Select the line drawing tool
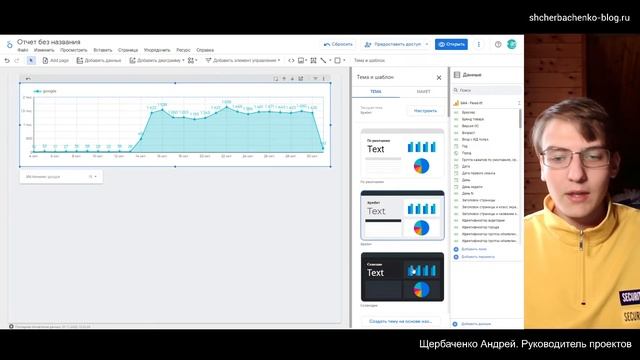 [x=323, y=60]
